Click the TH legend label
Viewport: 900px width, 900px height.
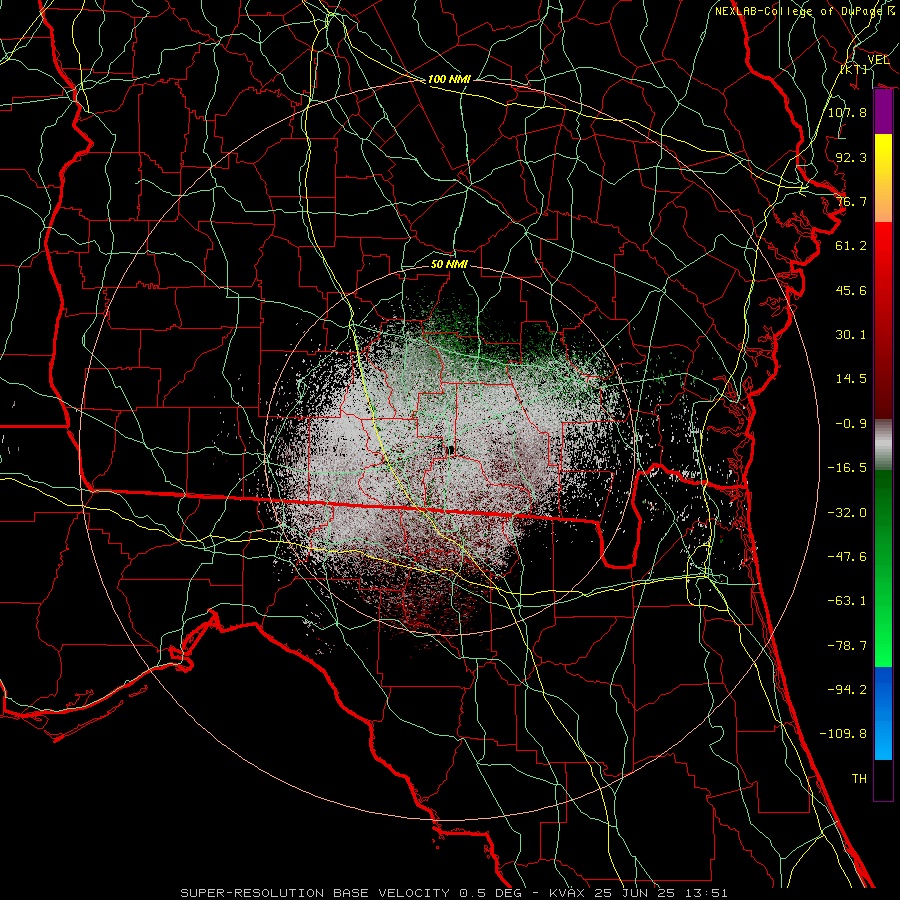(859, 779)
